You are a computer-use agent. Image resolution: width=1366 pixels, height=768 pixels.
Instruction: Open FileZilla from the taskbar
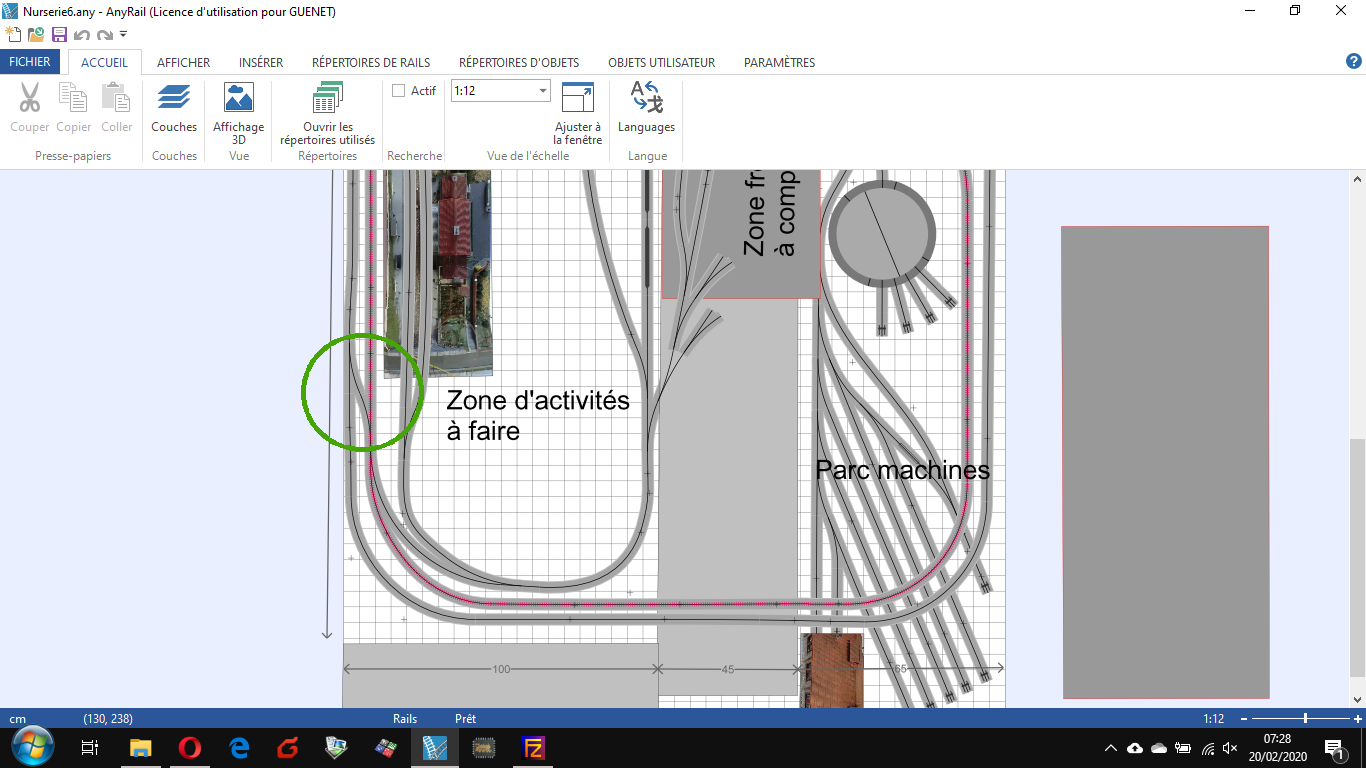(532, 747)
